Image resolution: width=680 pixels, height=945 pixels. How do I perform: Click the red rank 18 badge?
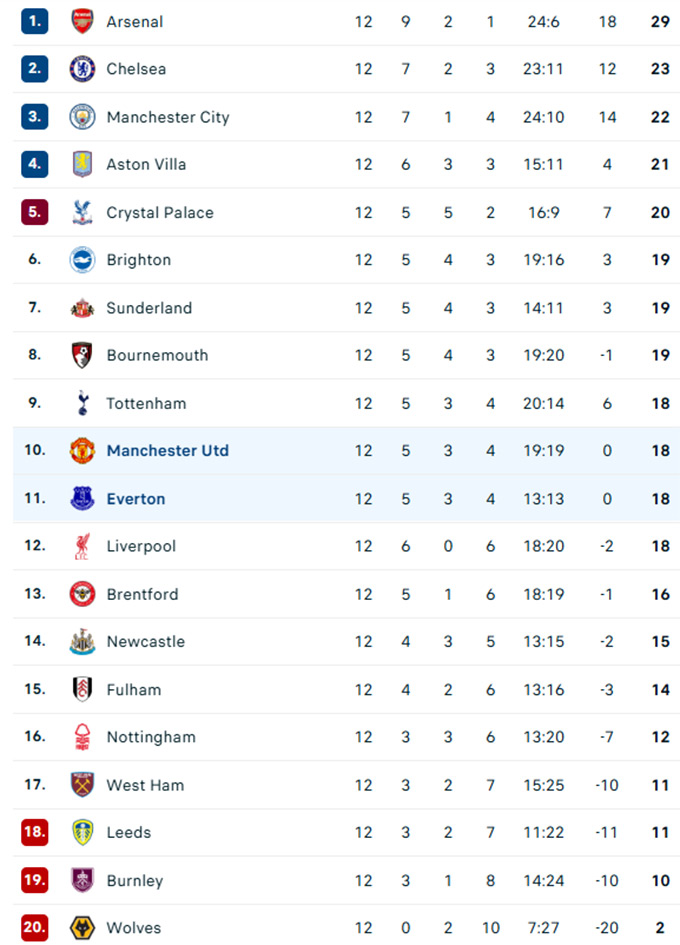[x=35, y=832]
